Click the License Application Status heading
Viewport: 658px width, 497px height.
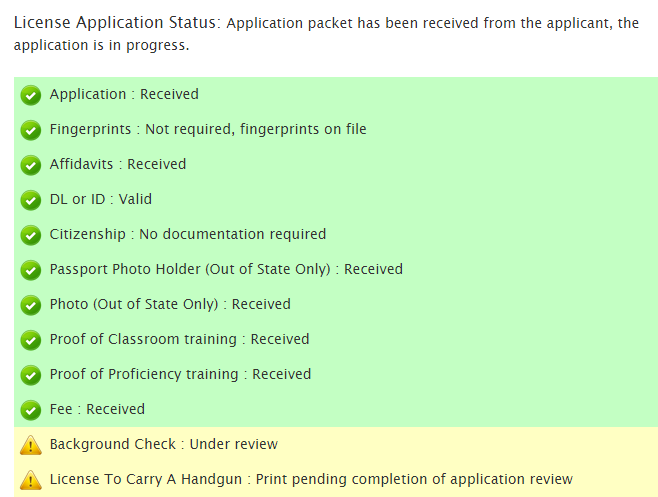coord(116,22)
